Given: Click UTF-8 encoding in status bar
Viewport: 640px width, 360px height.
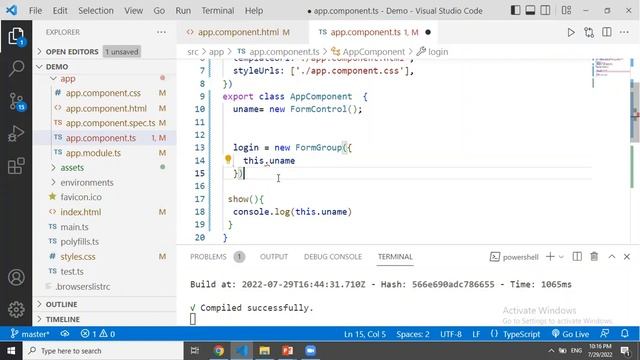Looking at the screenshot, I should 451,334.
